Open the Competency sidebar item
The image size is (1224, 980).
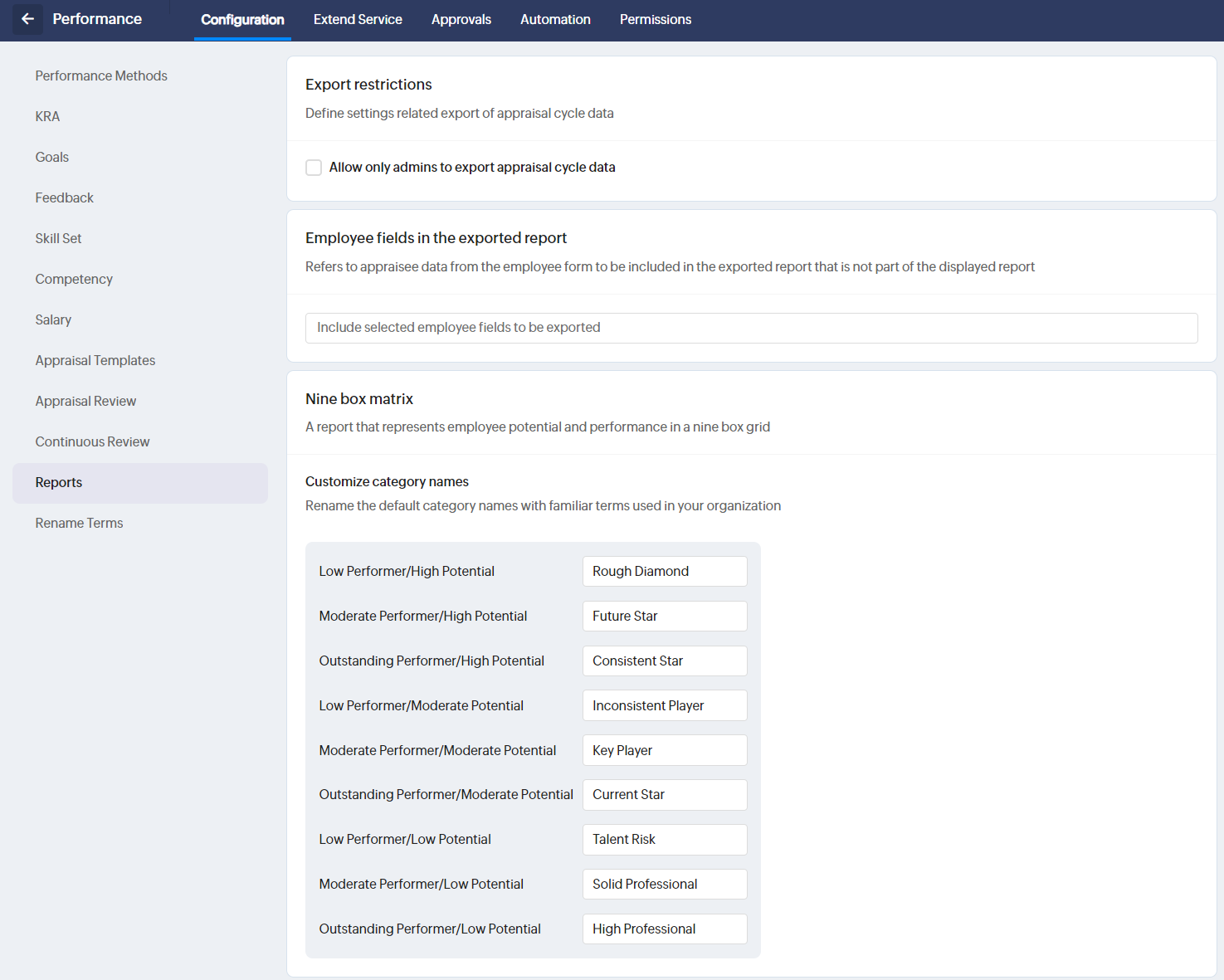[x=74, y=279]
